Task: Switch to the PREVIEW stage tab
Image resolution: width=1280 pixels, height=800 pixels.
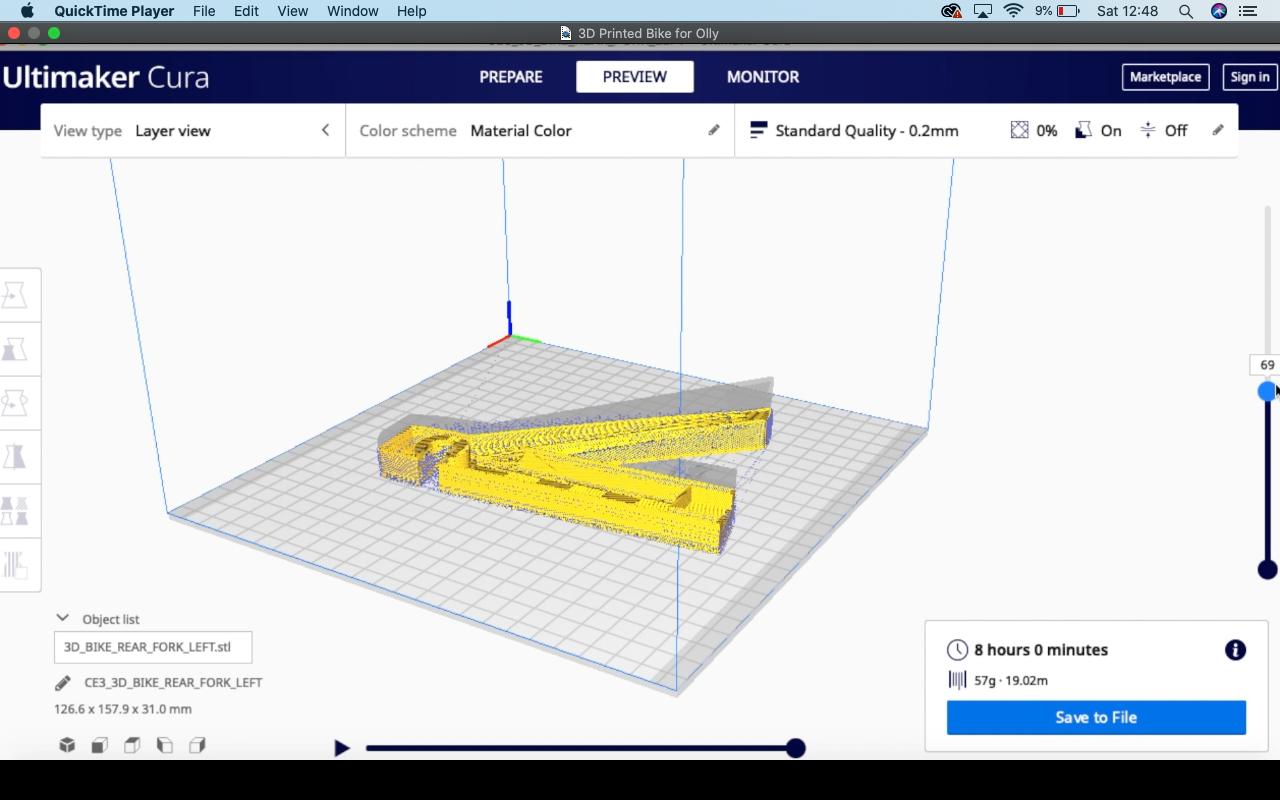Action: pos(635,77)
